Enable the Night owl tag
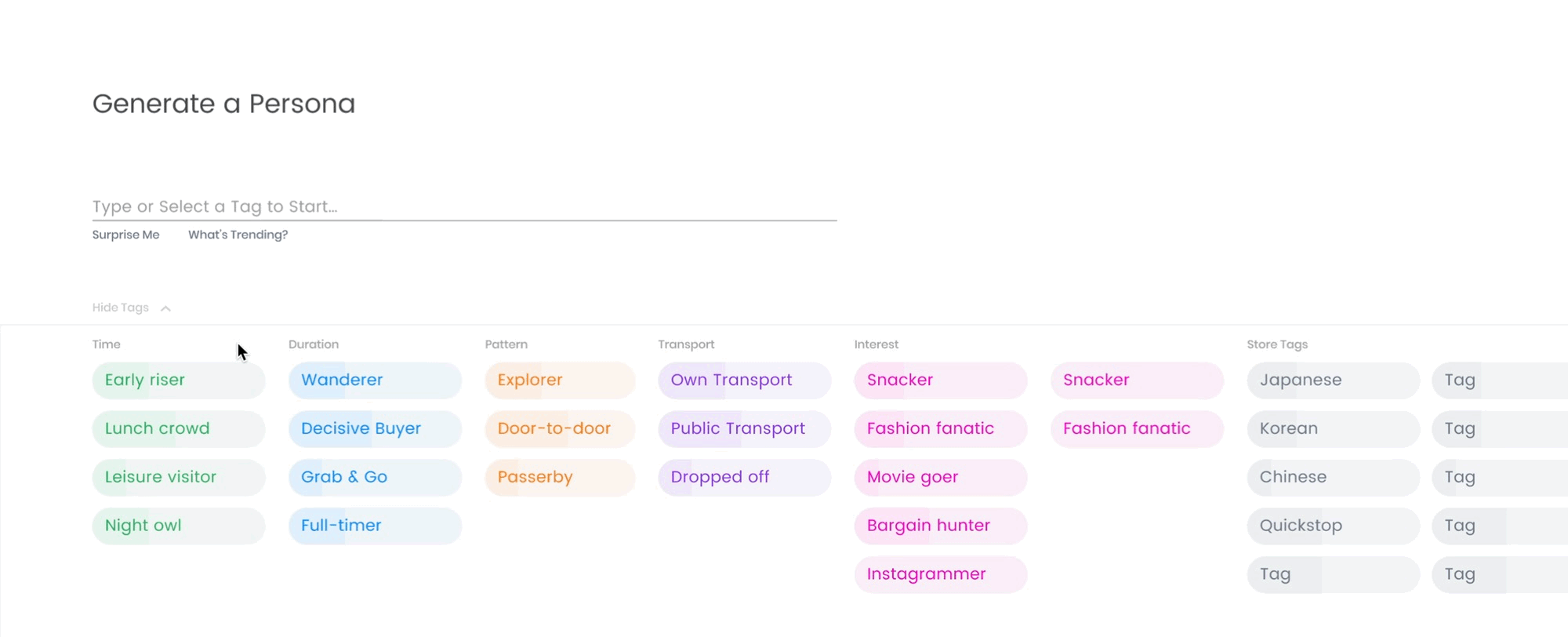The image size is (1568, 637). tap(178, 526)
